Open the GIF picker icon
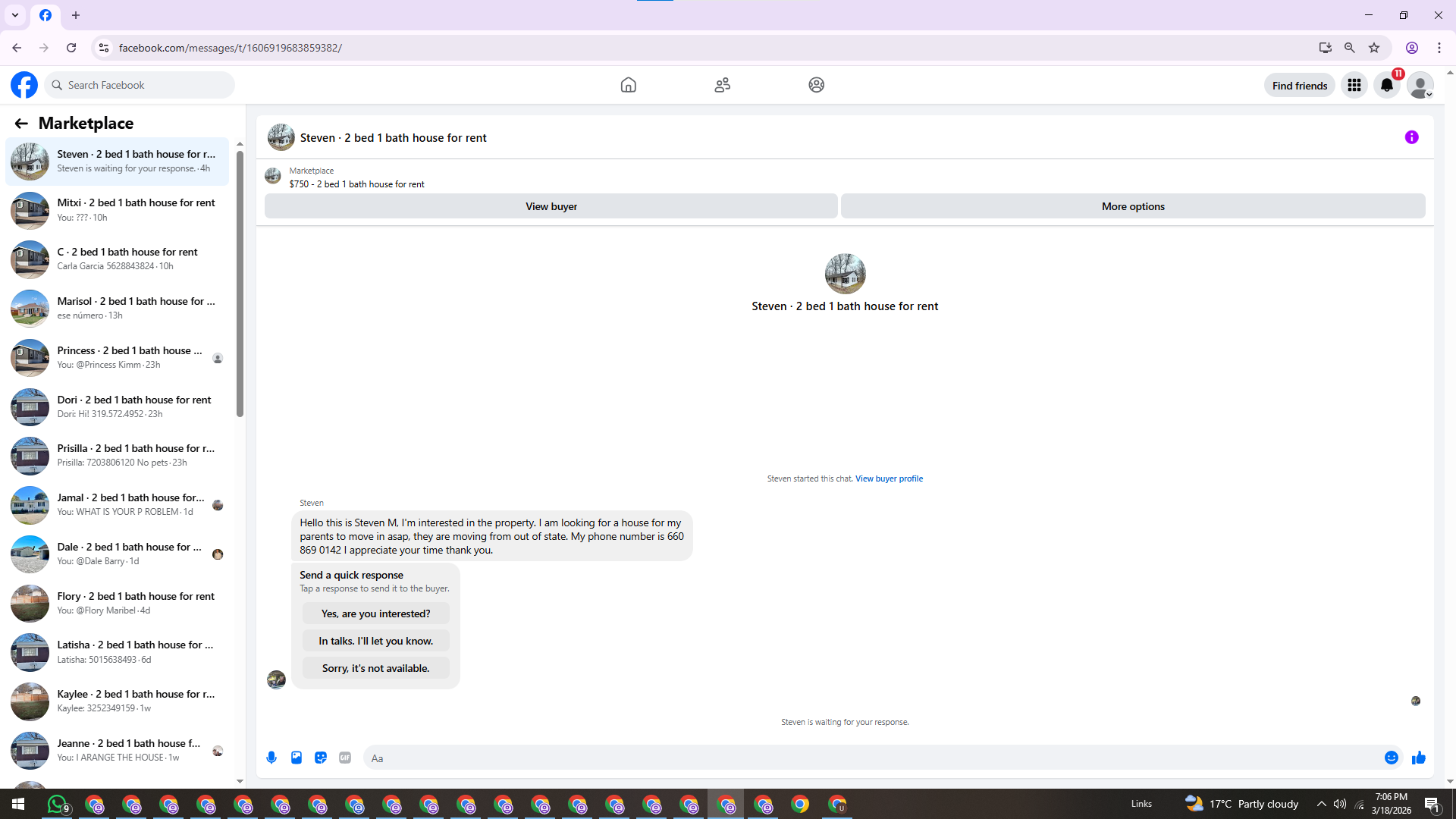Viewport: 1456px width, 819px height. point(345,758)
